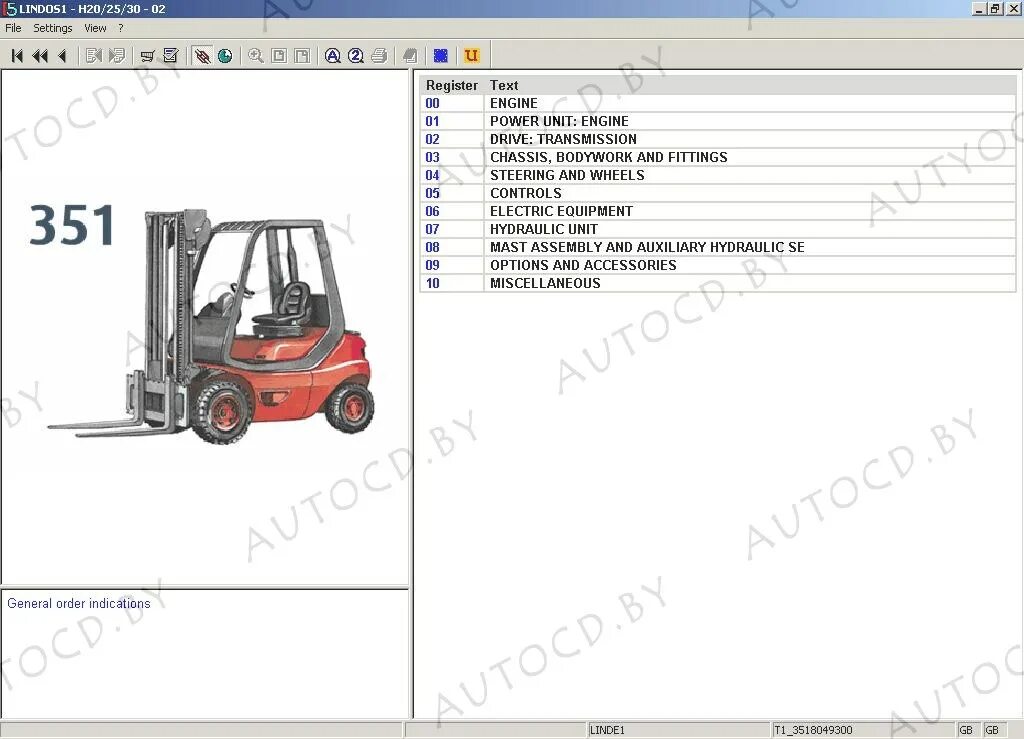Click the Lindos application icon in title bar
The image size is (1024, 739).
pos(10,8)
